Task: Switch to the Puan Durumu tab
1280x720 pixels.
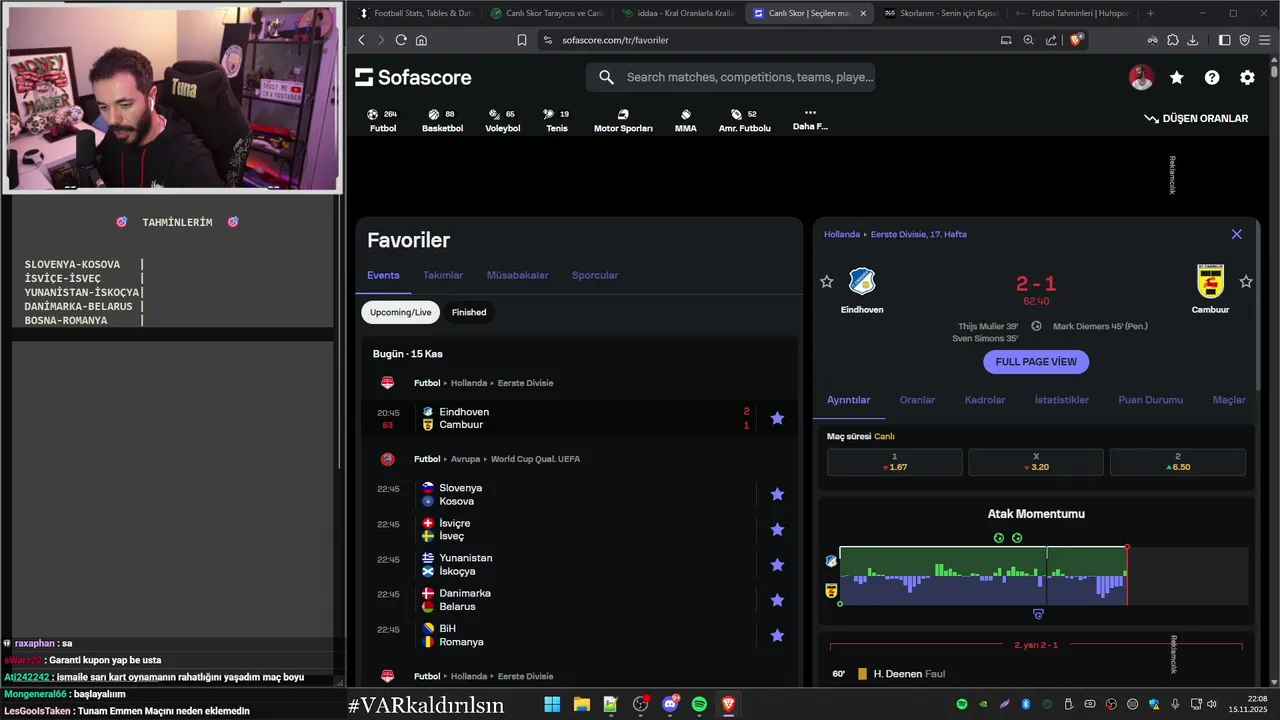Action: click(1150, 400)
